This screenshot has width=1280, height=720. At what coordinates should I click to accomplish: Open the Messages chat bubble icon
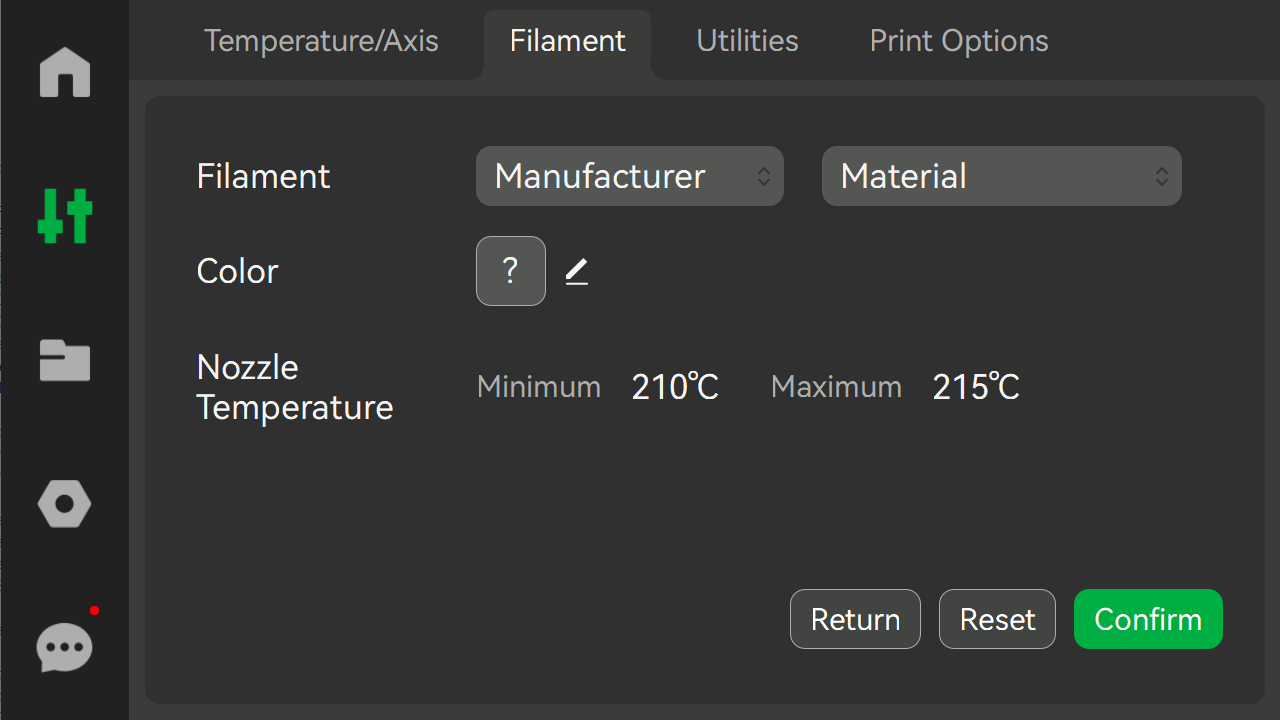click(65, 648)
